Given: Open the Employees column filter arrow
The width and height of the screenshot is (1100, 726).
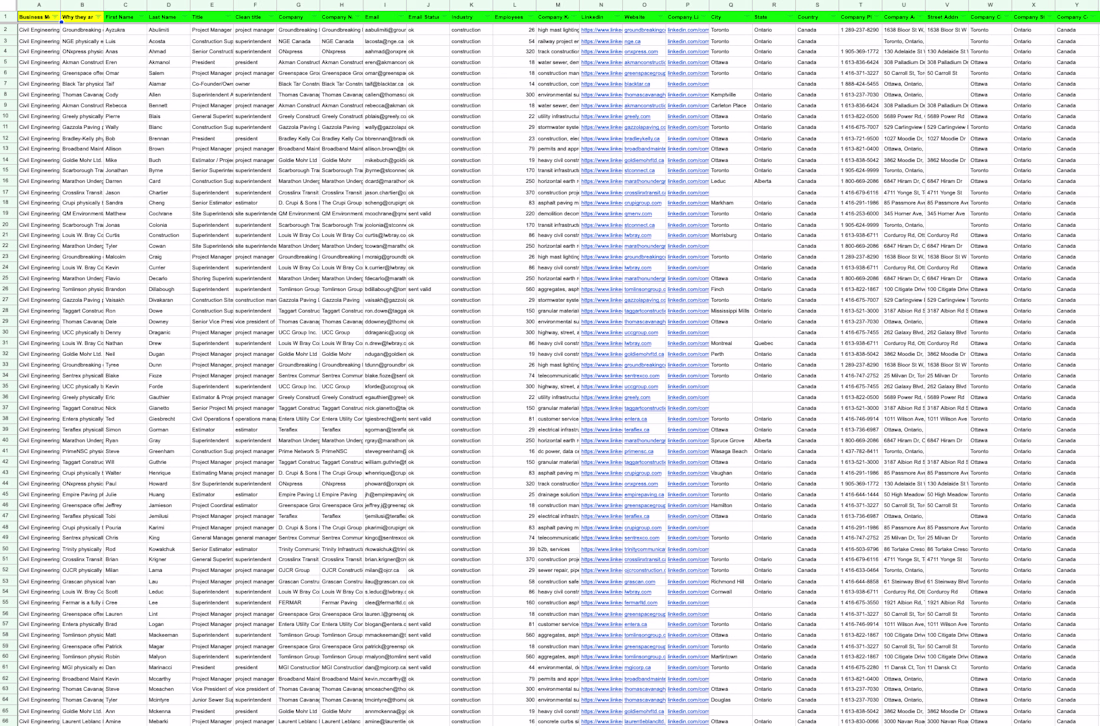Looking at the screenshot, I should click(x=531, y=17).
